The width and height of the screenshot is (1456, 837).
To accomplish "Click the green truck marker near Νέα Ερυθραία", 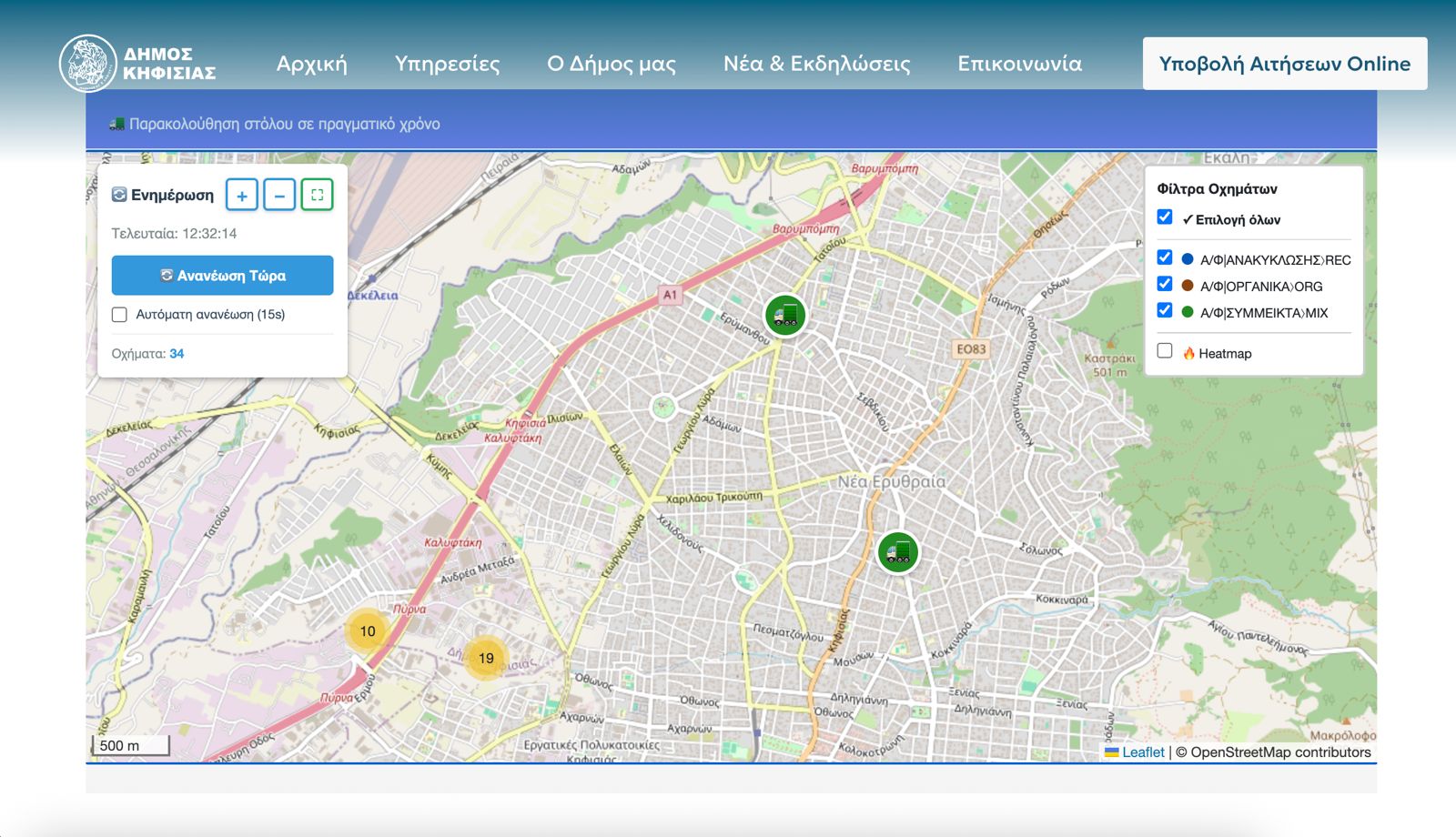I will 897,552.
